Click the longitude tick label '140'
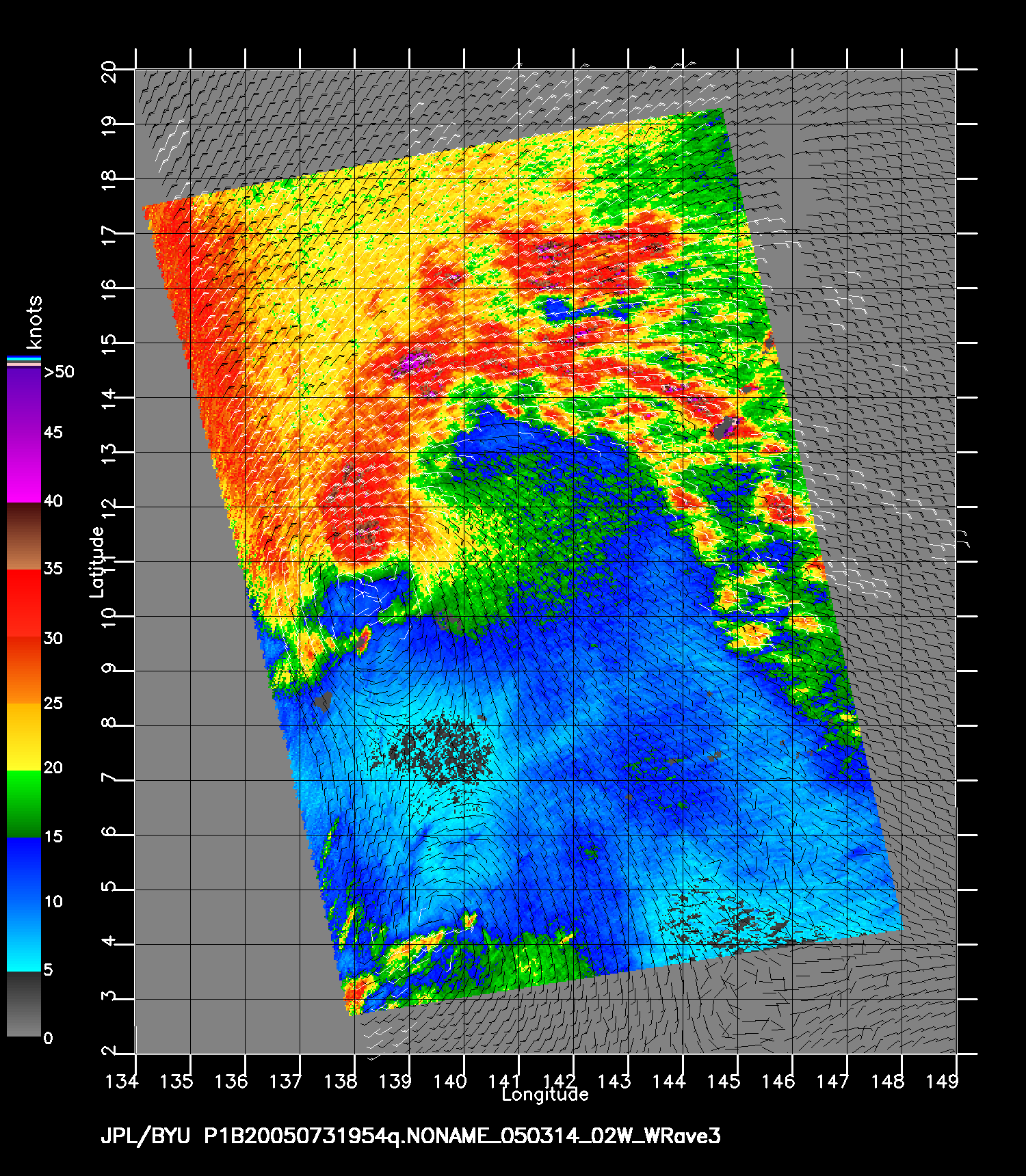Image resolution: width=1026 pixels, height=1176 pixels. (x=450, y=1082)
